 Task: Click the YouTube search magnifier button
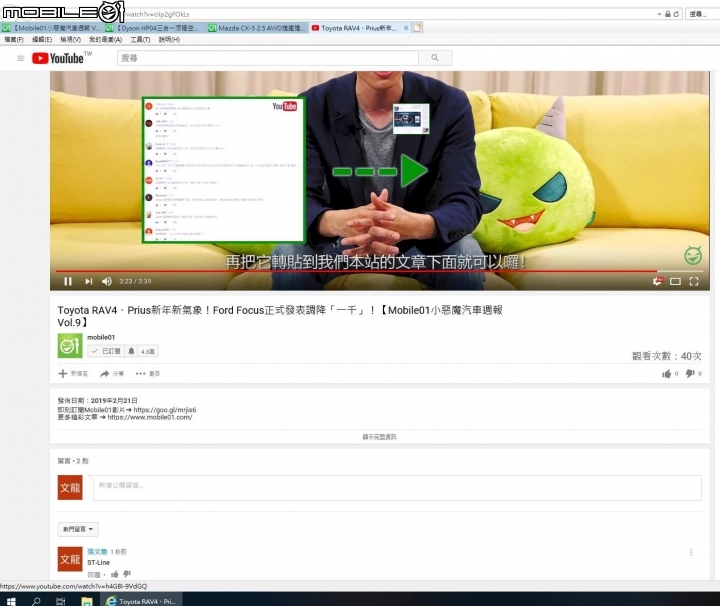pos(435,58)
